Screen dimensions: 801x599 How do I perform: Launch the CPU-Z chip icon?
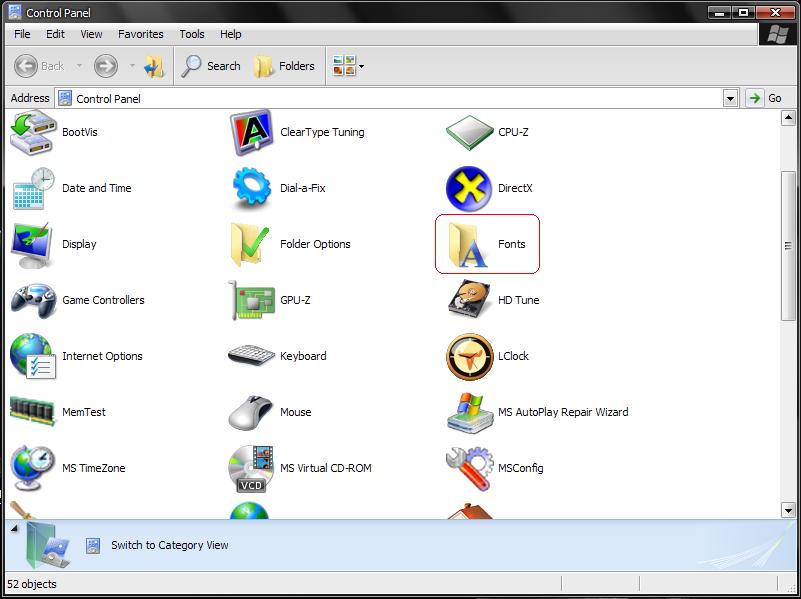pyautogui.click(x=469, y=132)
